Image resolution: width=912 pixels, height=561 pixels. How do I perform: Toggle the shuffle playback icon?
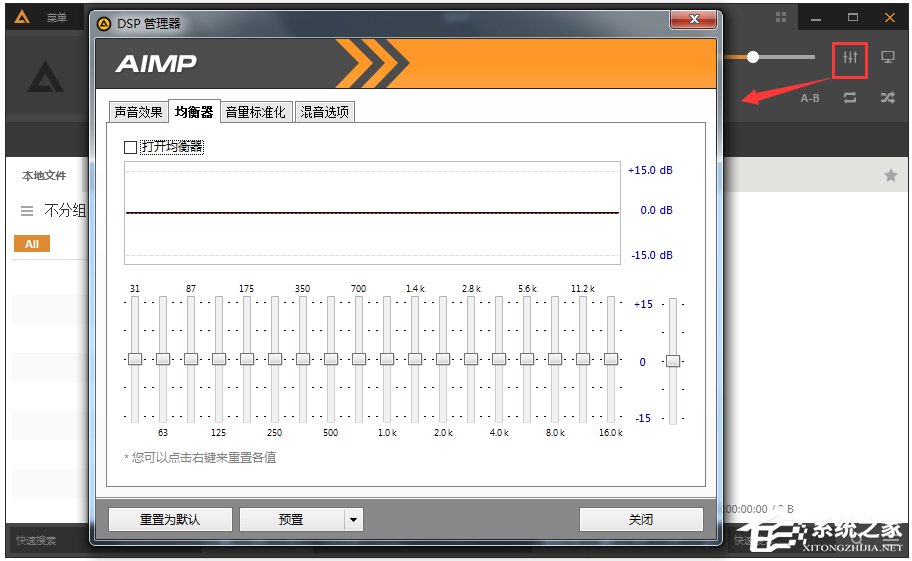click(x=887, y=98)
